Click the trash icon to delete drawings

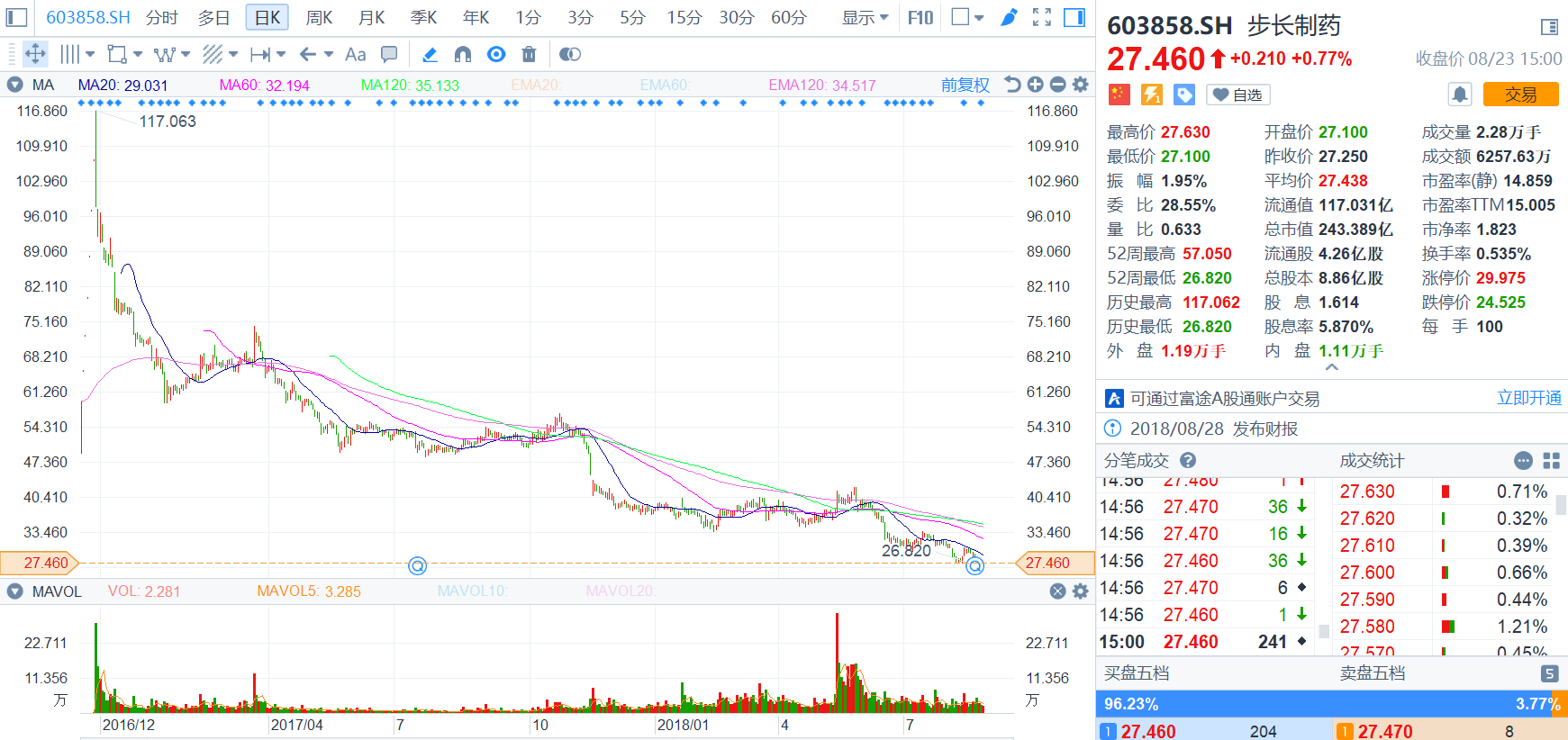tap(530, 55)
